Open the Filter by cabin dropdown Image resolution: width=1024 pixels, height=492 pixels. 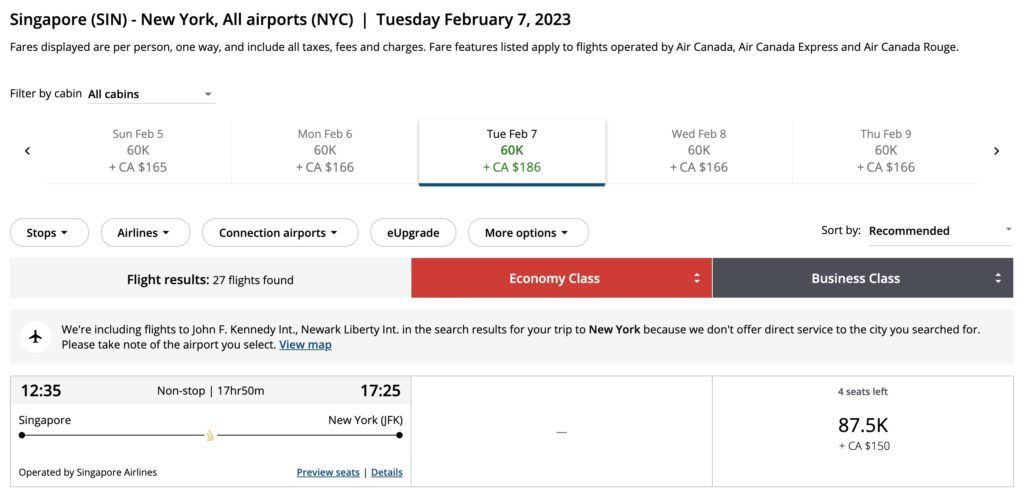[150, 94]
